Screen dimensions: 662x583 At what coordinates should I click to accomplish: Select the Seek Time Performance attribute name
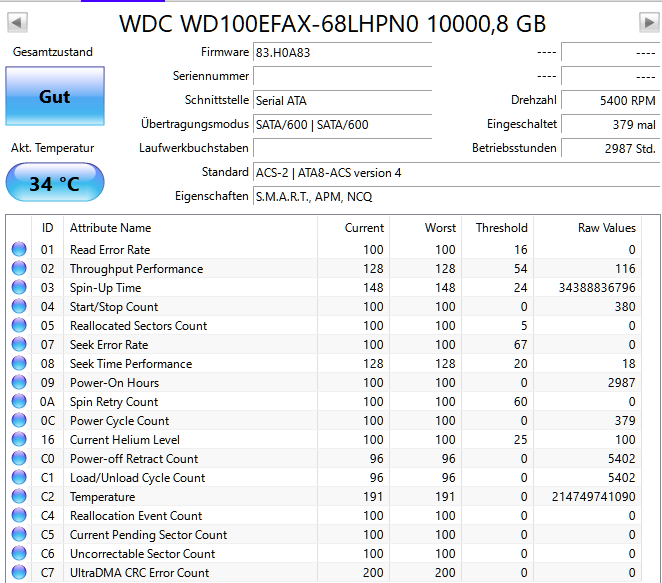pyautogui.click(x=131, y=364)
